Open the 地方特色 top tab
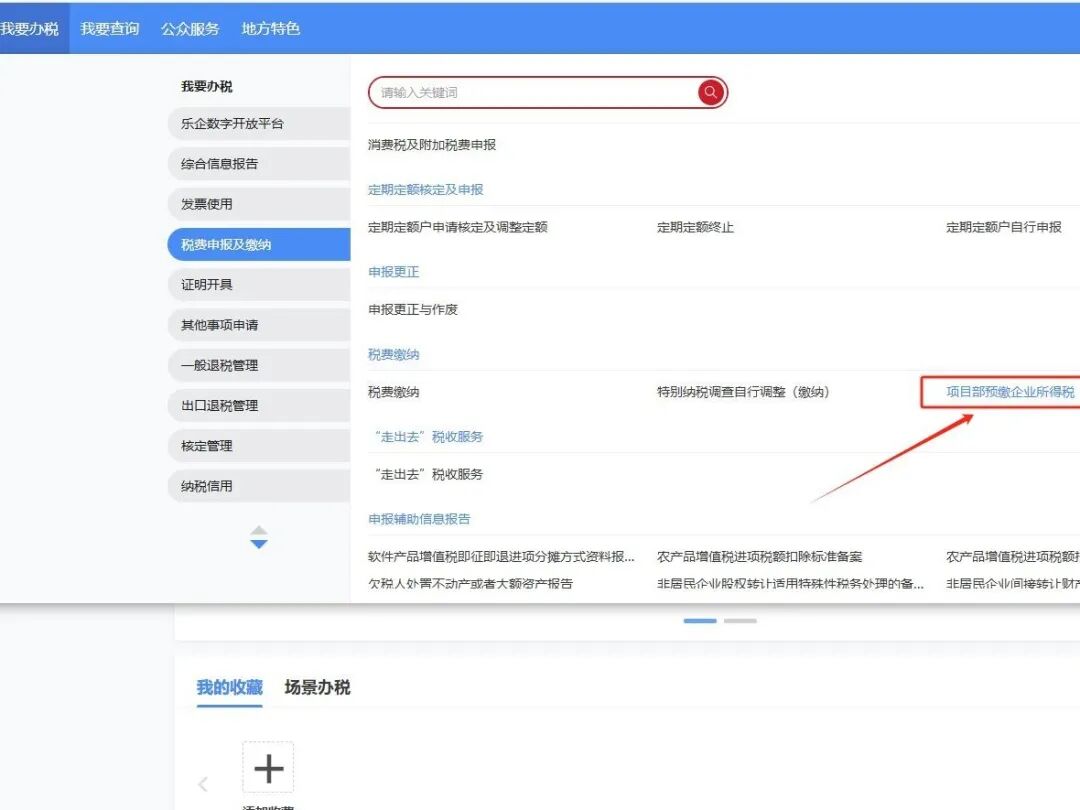 (271, 28)
